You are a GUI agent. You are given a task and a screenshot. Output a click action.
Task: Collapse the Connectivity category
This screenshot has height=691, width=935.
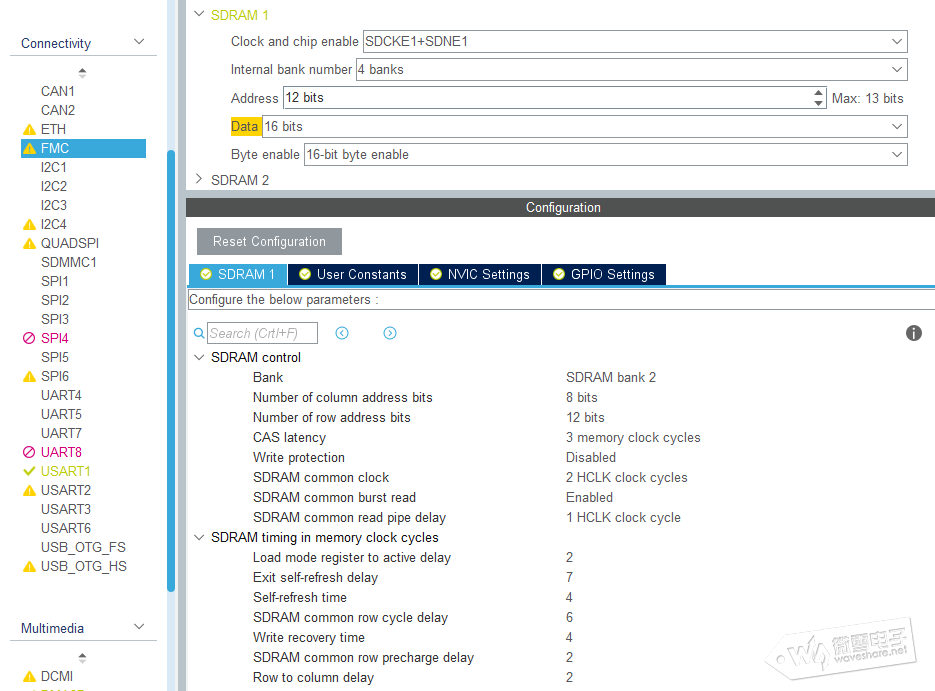tap(139, 43)
